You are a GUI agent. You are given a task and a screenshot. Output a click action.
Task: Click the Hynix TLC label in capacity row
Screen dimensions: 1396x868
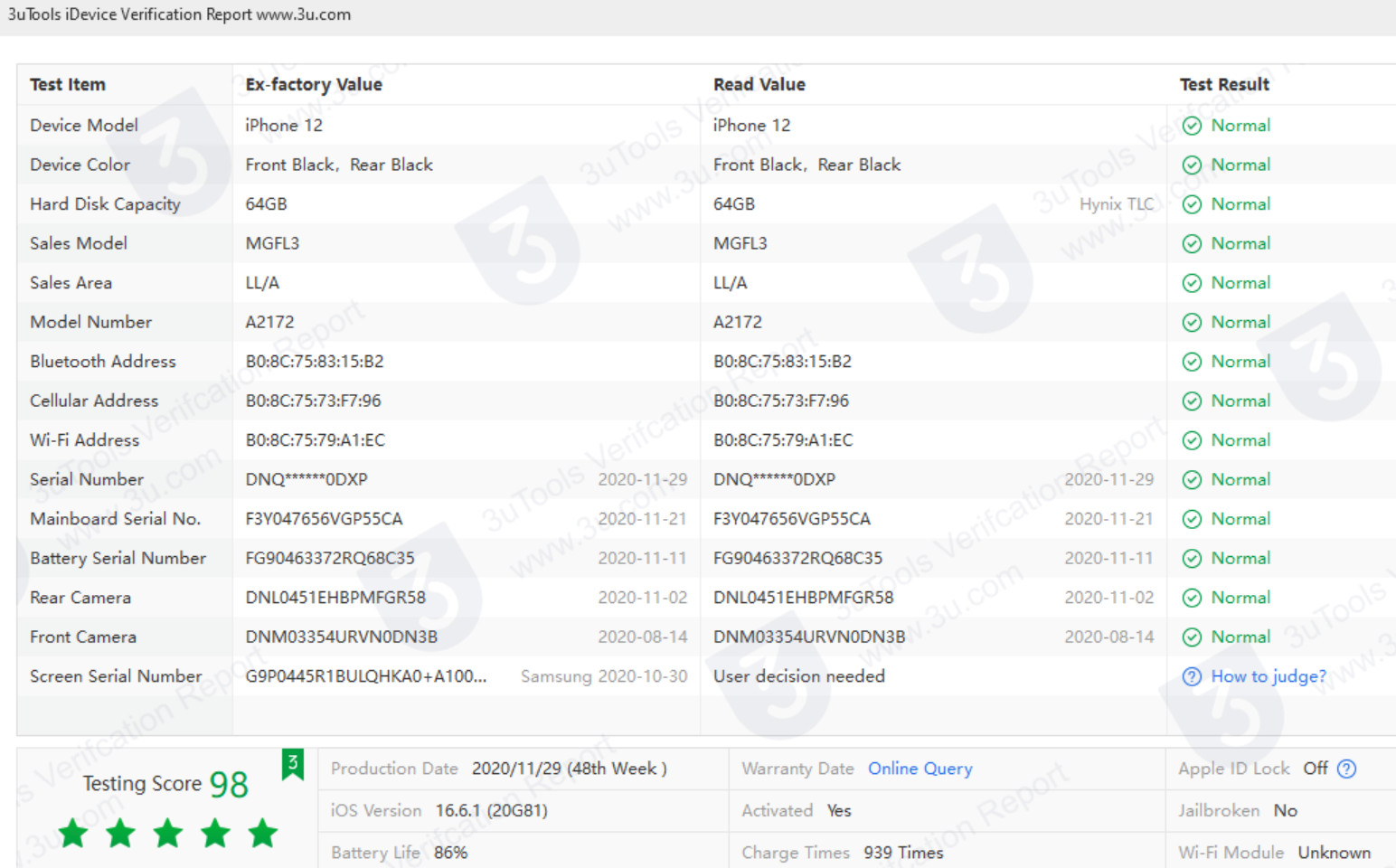[x=1116, y=204]
